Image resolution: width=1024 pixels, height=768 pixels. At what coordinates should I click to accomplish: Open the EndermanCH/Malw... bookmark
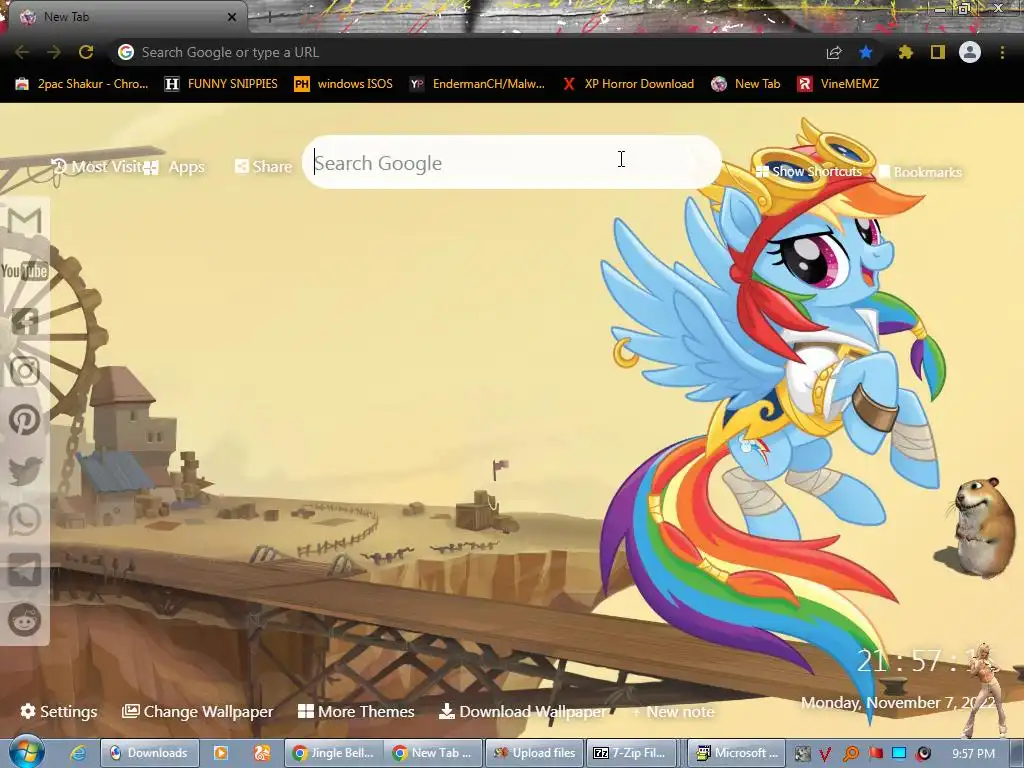coord(477,84)
